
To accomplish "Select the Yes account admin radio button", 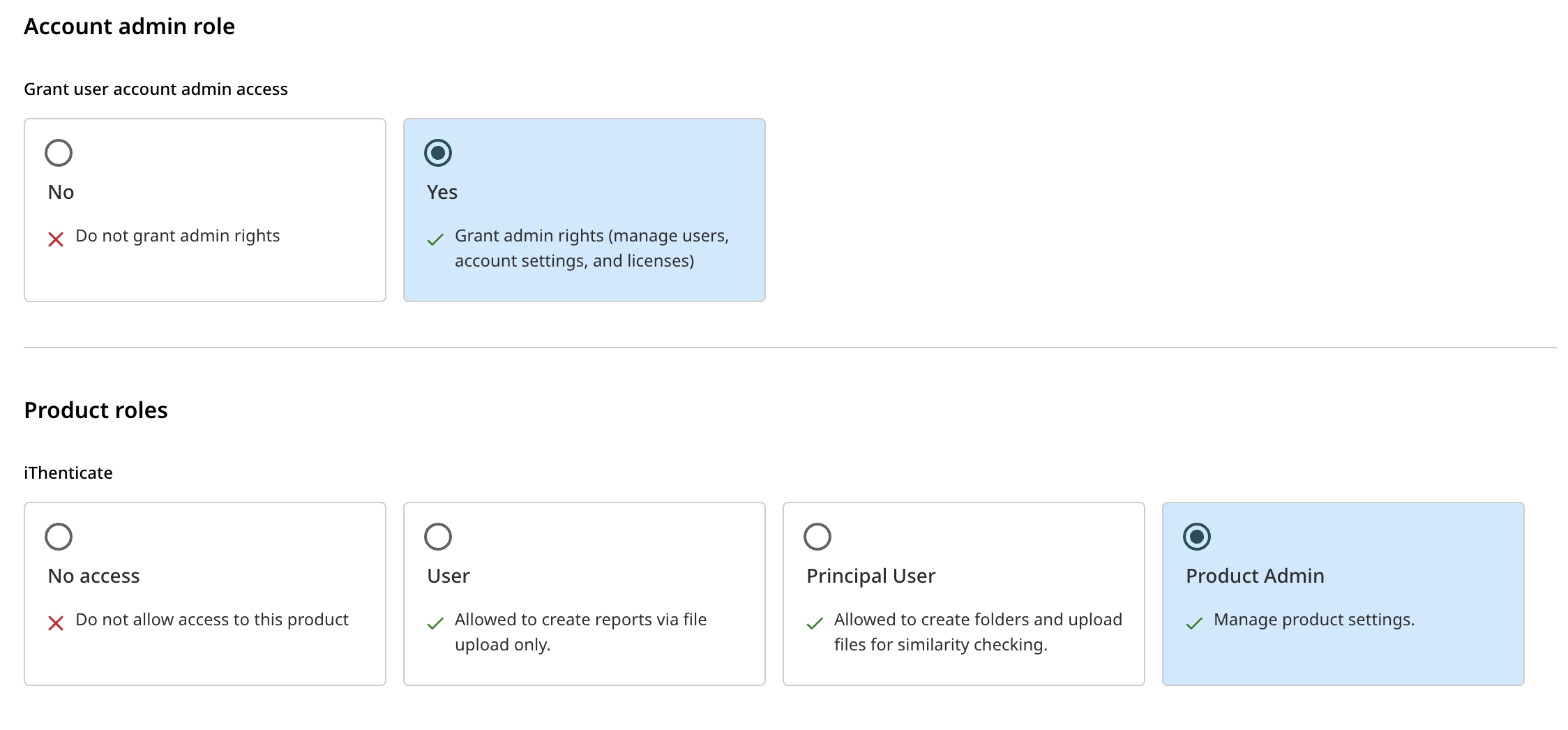I will click(x=438, y=153).
